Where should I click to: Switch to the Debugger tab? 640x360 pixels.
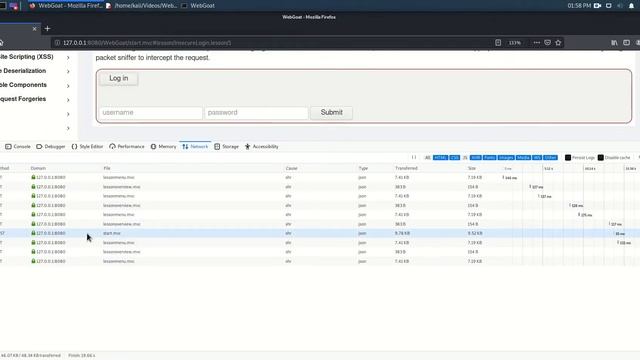[51, 147]
